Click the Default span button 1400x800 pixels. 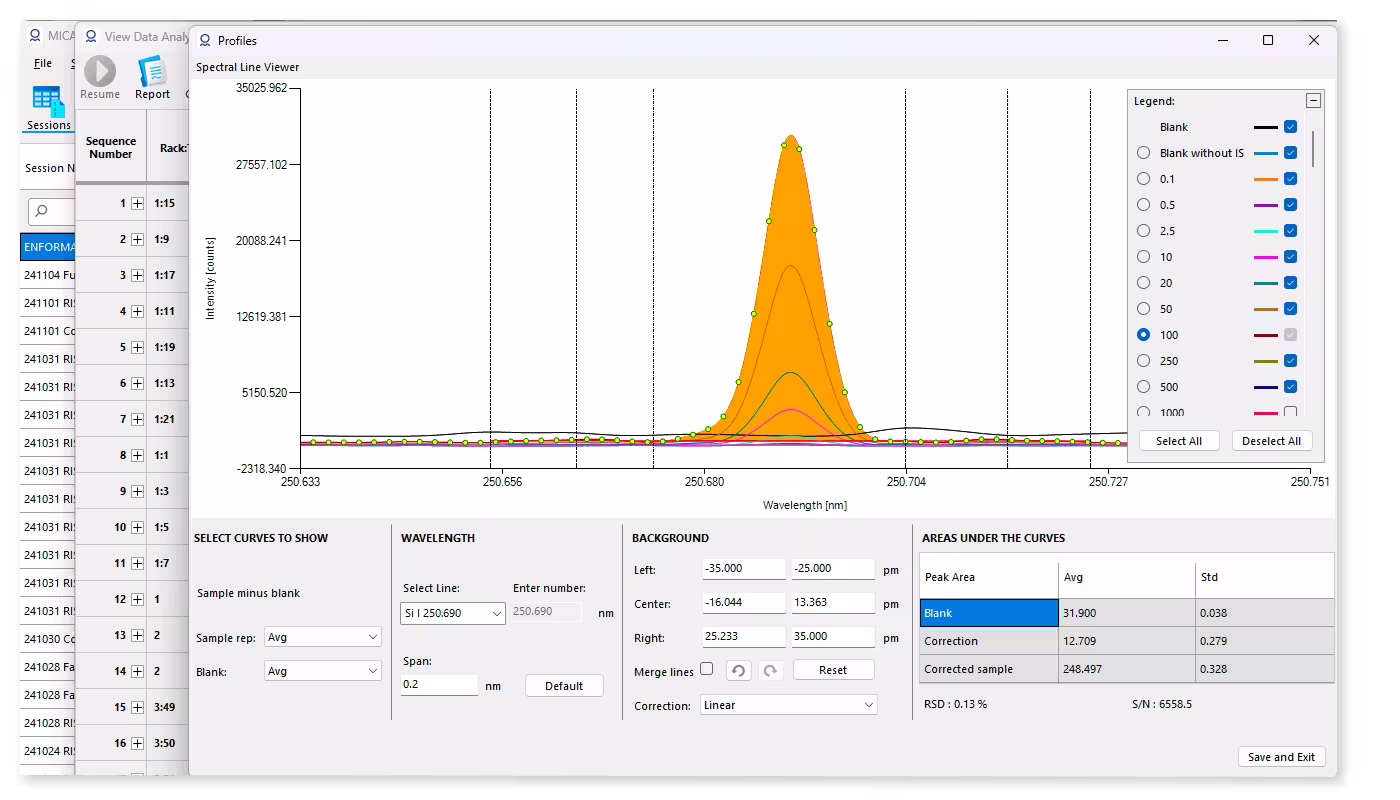tap(564, 686)
